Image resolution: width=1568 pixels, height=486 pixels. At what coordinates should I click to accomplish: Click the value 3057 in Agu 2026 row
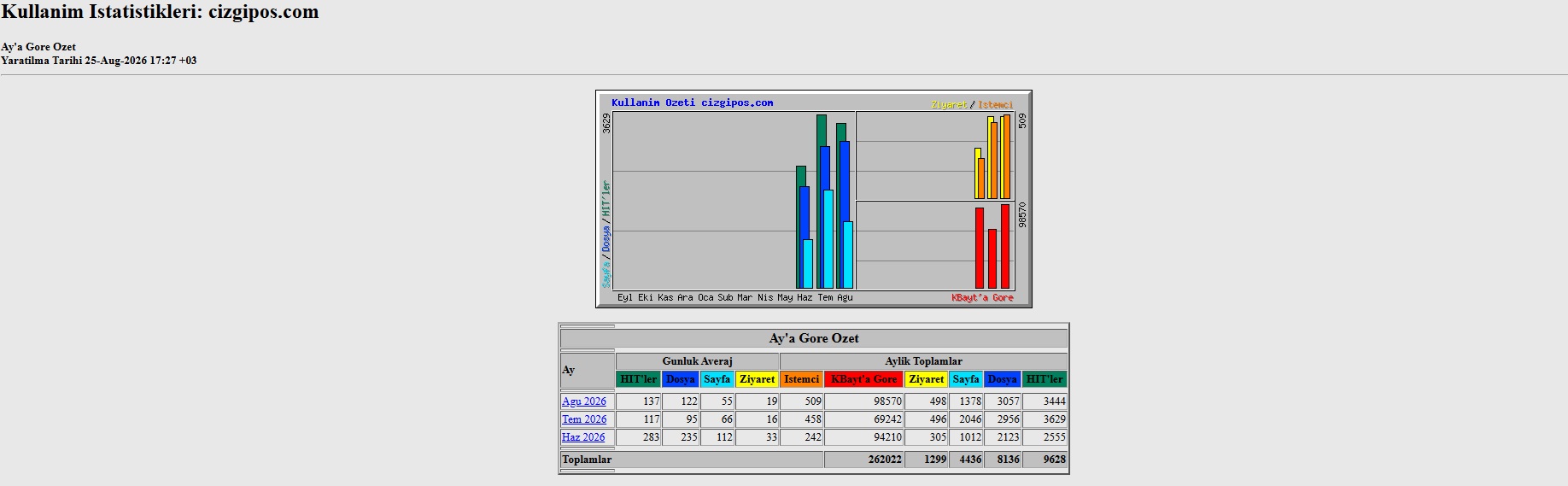[1008, 401]
